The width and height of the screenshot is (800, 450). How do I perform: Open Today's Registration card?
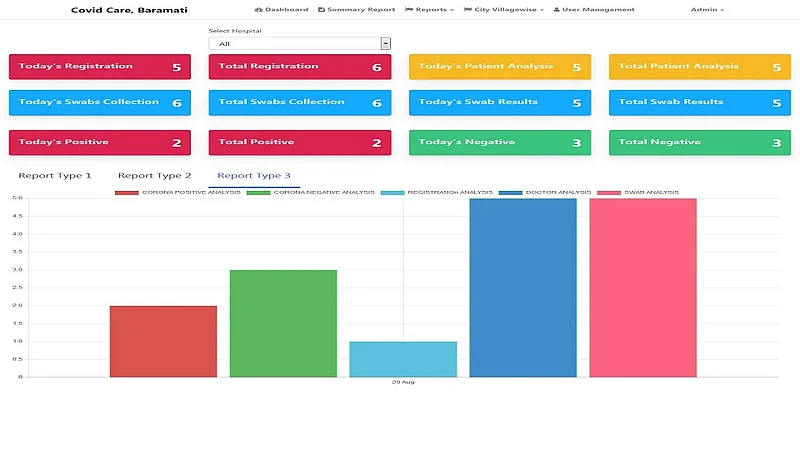(x=100, y=67)
